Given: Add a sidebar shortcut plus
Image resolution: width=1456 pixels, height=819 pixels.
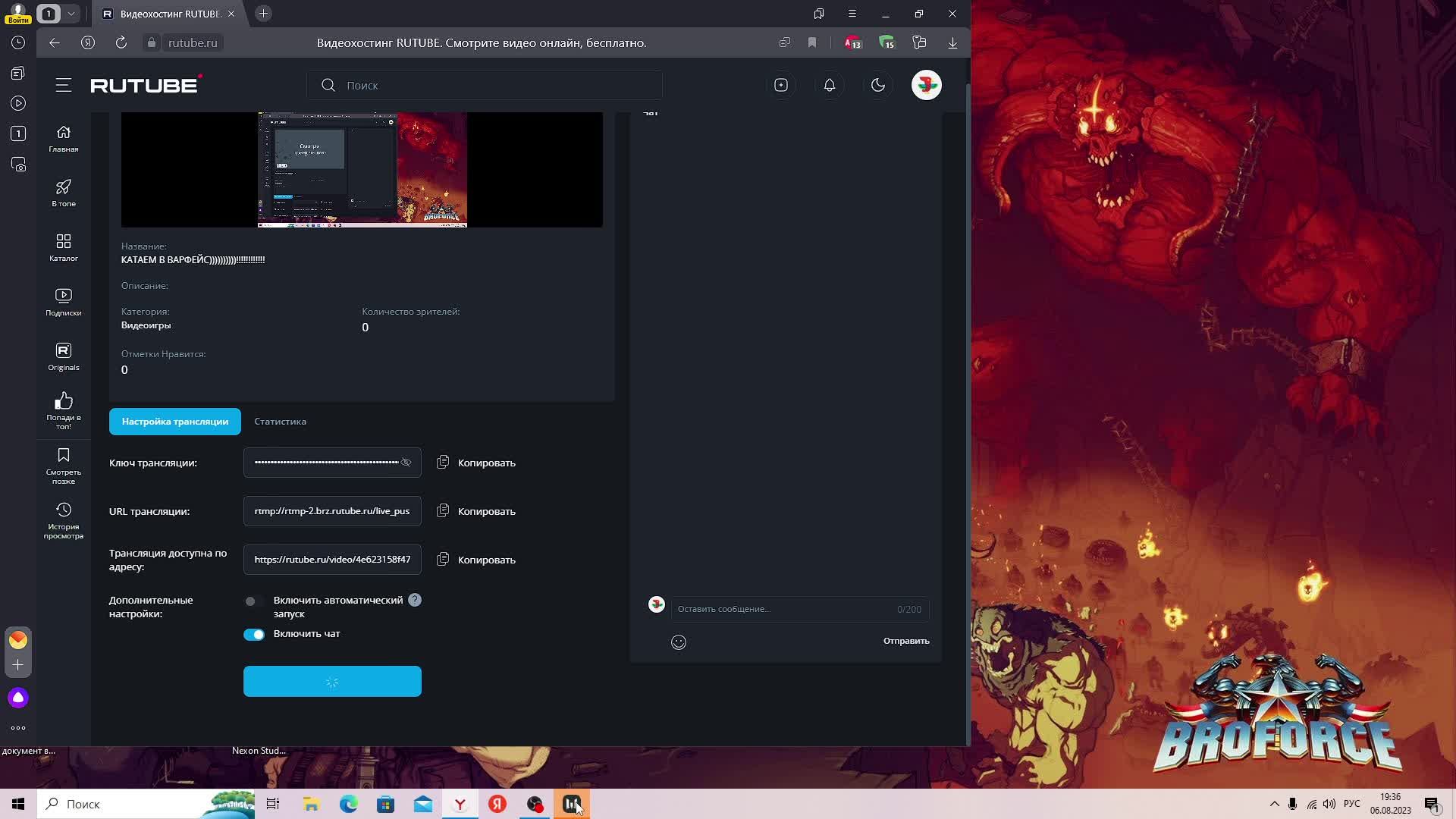Looking at the screenshot, I should coord(18,665).
